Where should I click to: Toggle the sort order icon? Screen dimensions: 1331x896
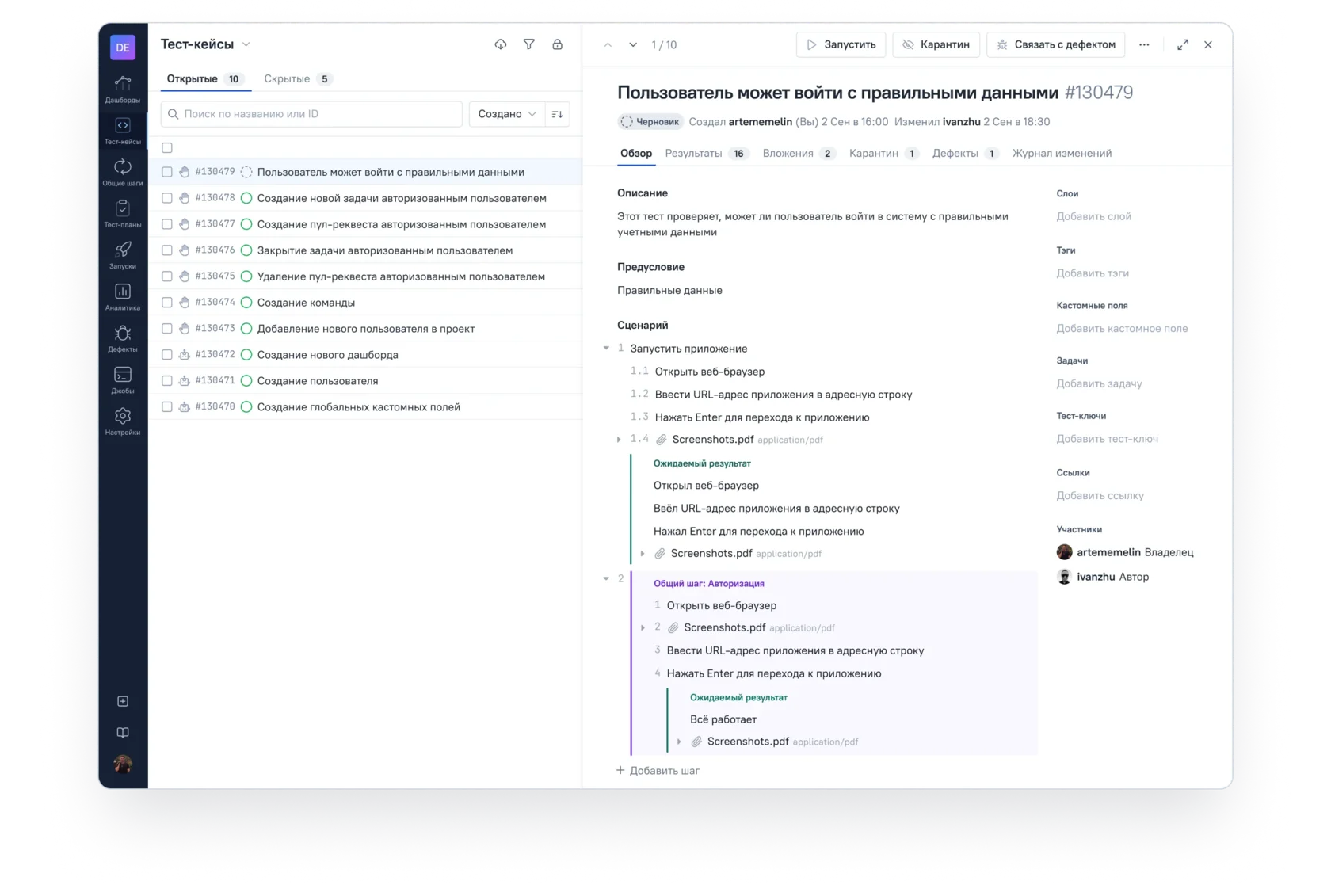(x=558, y=114)
